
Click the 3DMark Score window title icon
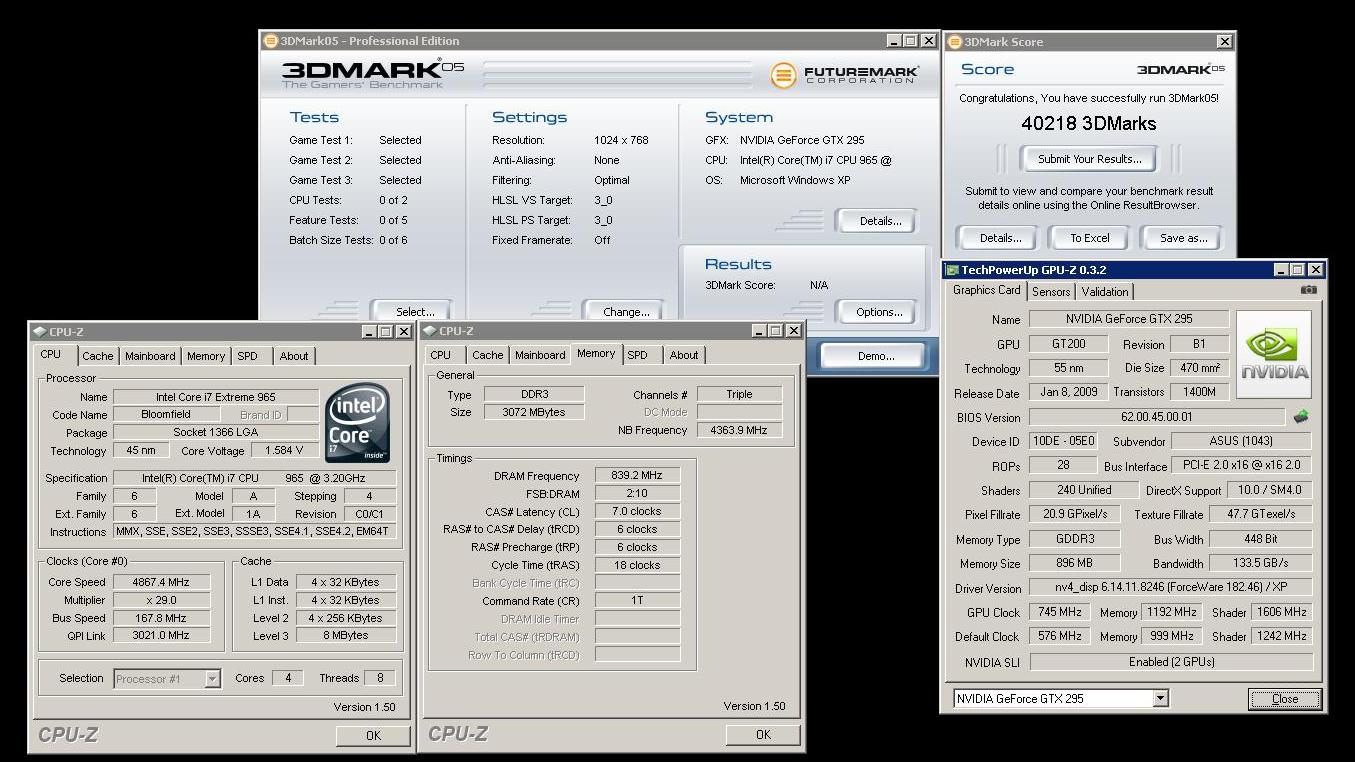click(954, 42)
